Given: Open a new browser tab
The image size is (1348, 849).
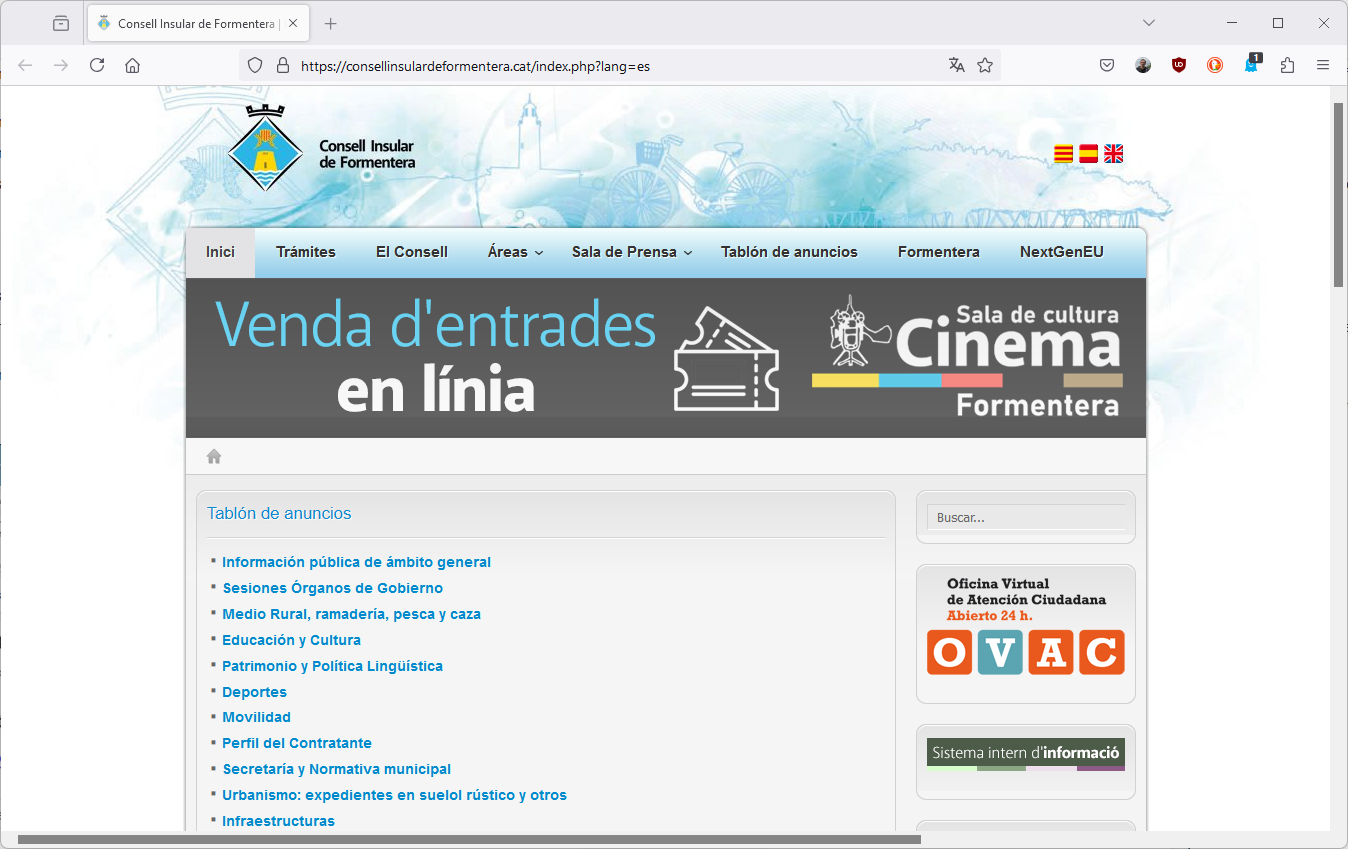Looking at the screenshot, I should click(x=331, y=23).
